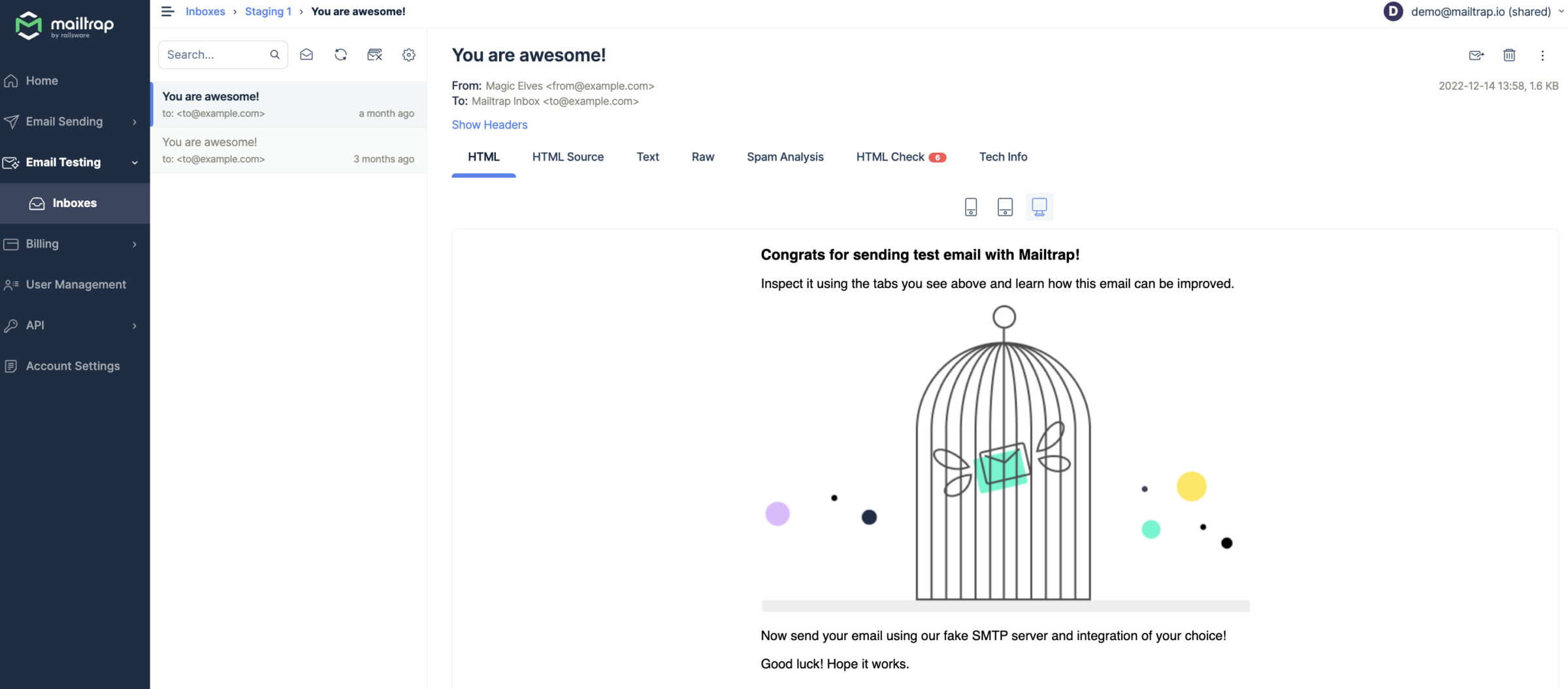The image size is (1568, 689).
Task: Click the Search input field
Action: pyautogui.click(x=214, y=55)
